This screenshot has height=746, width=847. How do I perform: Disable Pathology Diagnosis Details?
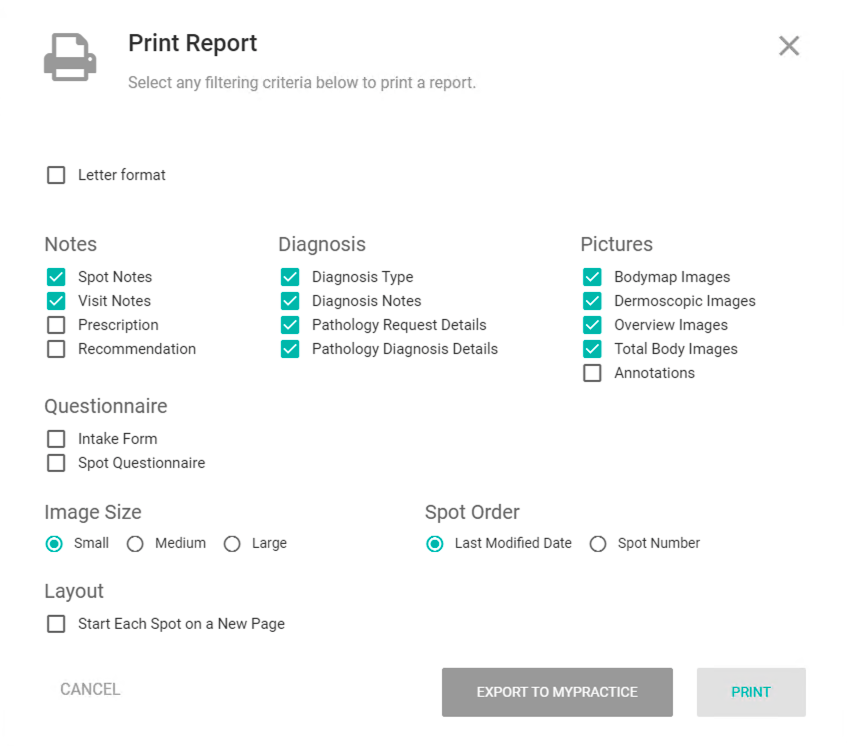[x=290, y=349]
